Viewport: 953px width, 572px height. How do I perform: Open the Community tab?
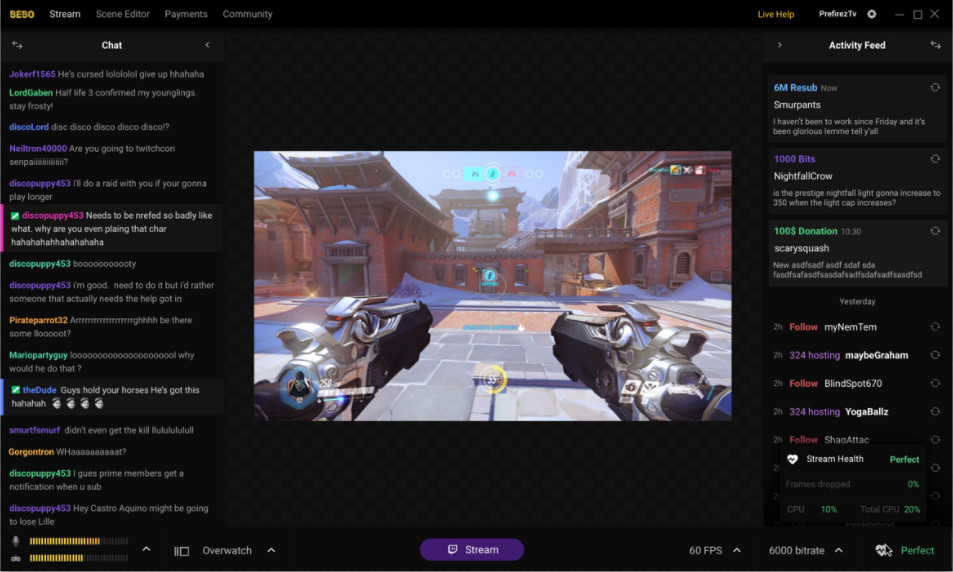[247, 14]
